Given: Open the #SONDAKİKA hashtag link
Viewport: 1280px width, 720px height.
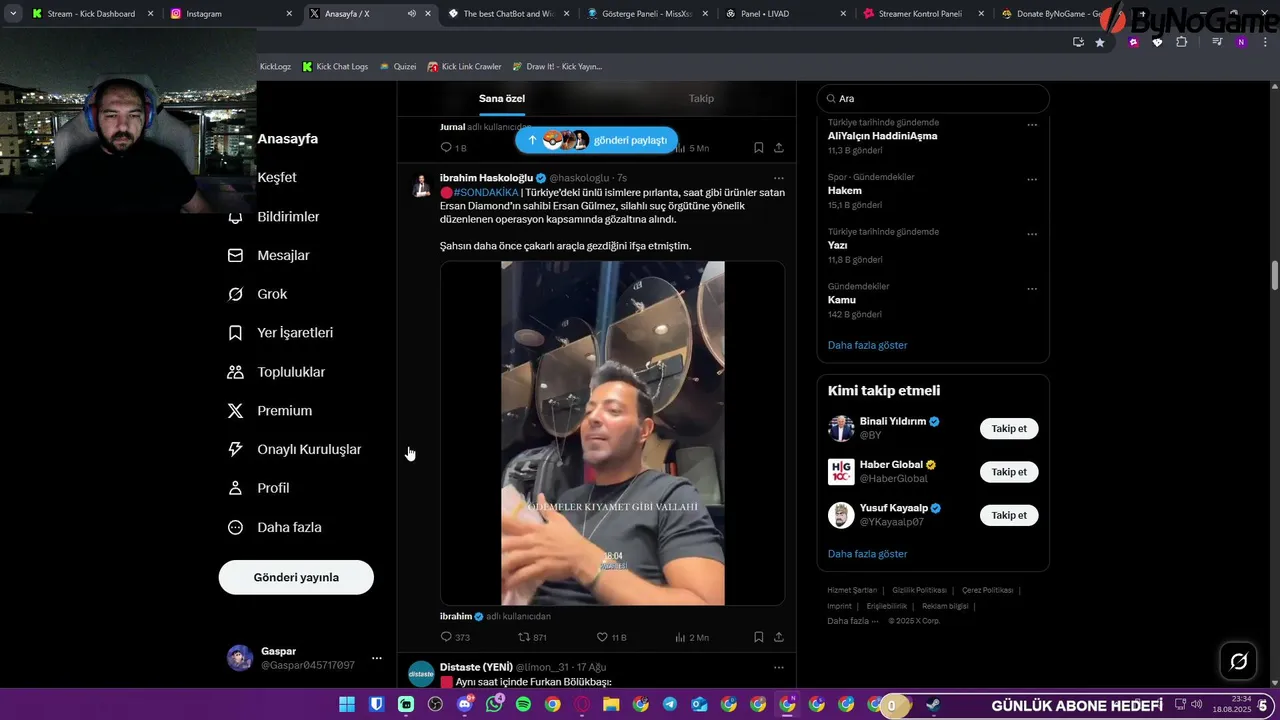Looking at the screenshot, I should tap(486, 192).
